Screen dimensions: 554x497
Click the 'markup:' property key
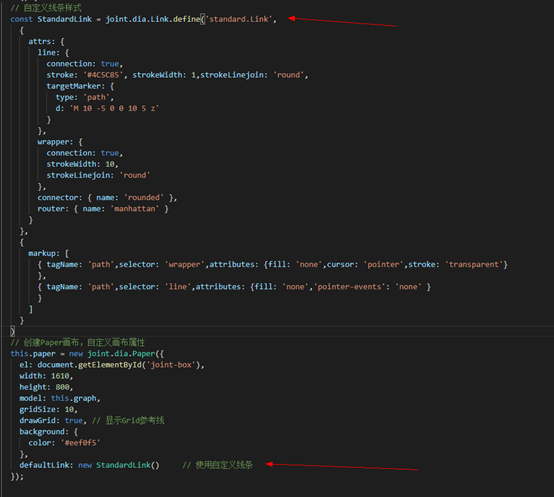(44, 253)
